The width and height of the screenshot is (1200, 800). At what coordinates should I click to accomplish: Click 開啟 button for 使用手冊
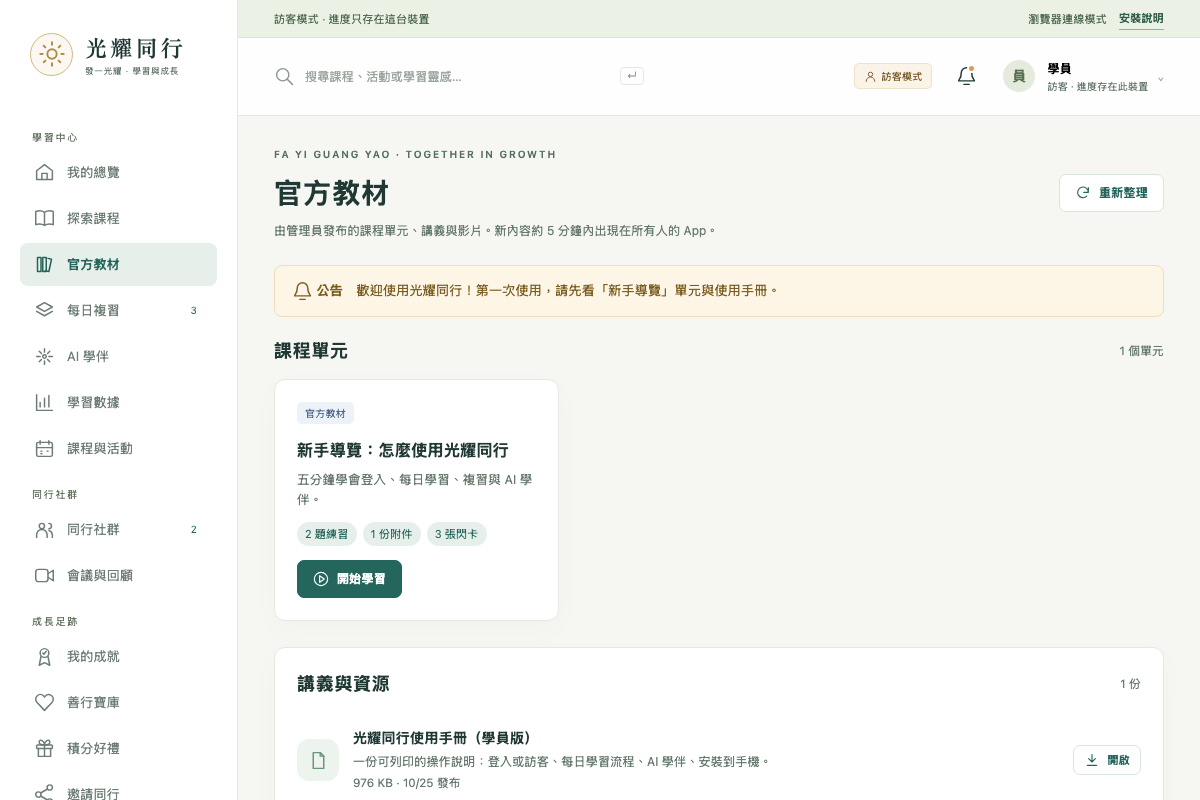point(1107,760)
